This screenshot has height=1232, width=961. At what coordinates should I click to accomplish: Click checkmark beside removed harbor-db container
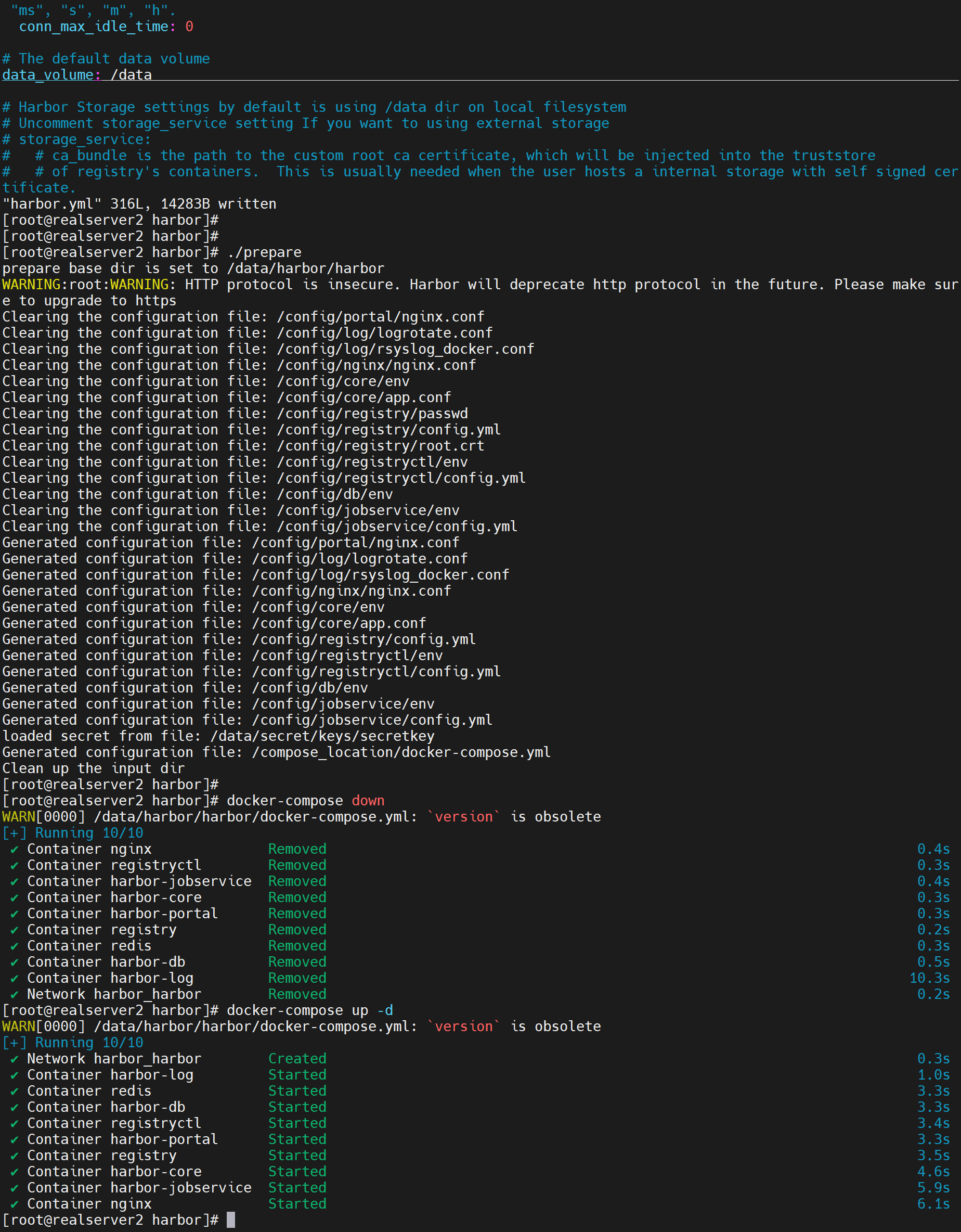pyautogui.click(x=14, y=962)
